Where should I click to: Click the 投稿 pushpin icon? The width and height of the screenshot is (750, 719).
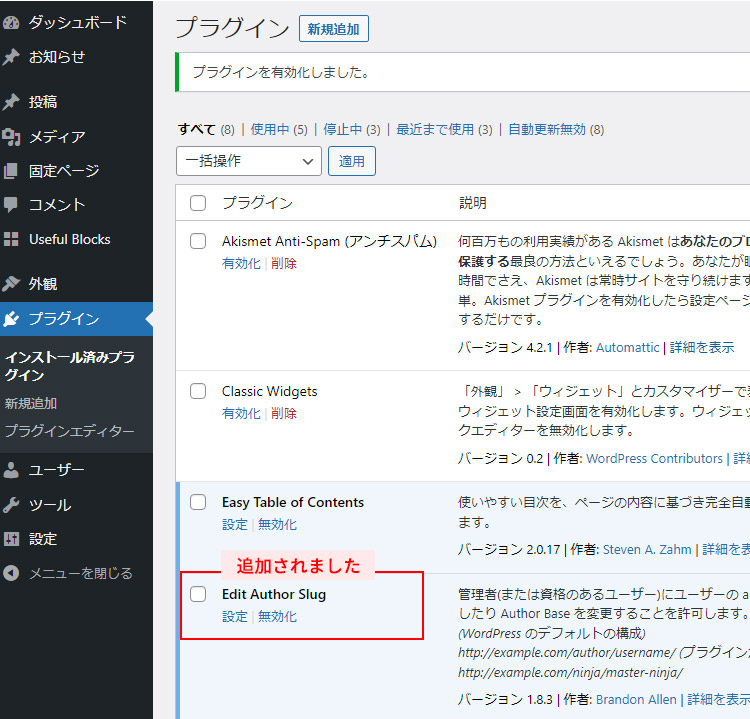11,101
